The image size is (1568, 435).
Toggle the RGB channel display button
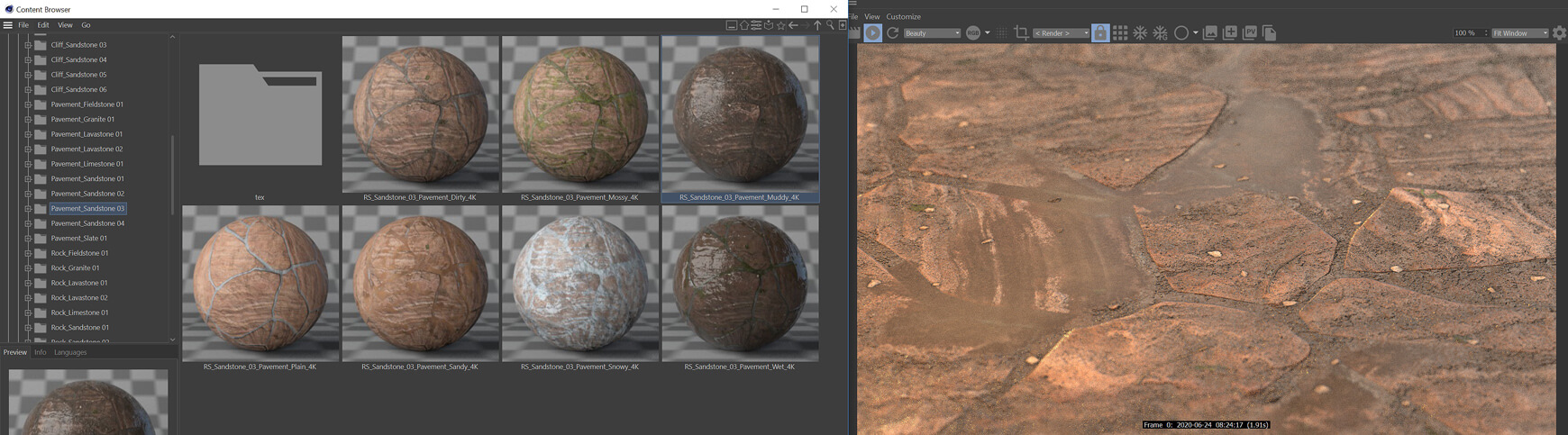[973, 33]
